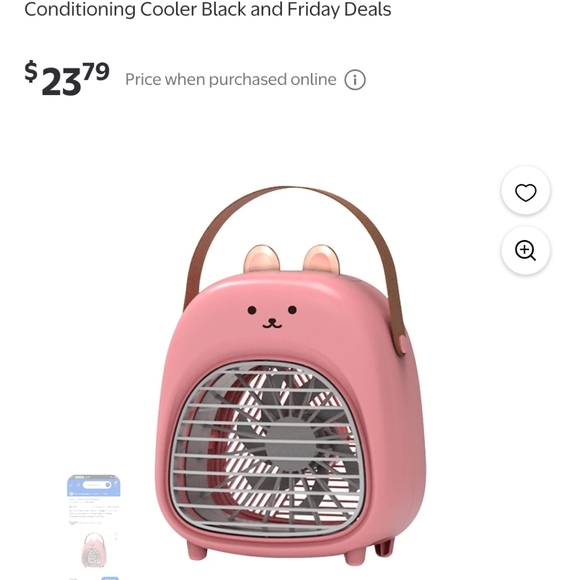This screenshot has height=580, width=580.
Task: Click the pink fan's grey front grille
Action: [x=267, y=448]
